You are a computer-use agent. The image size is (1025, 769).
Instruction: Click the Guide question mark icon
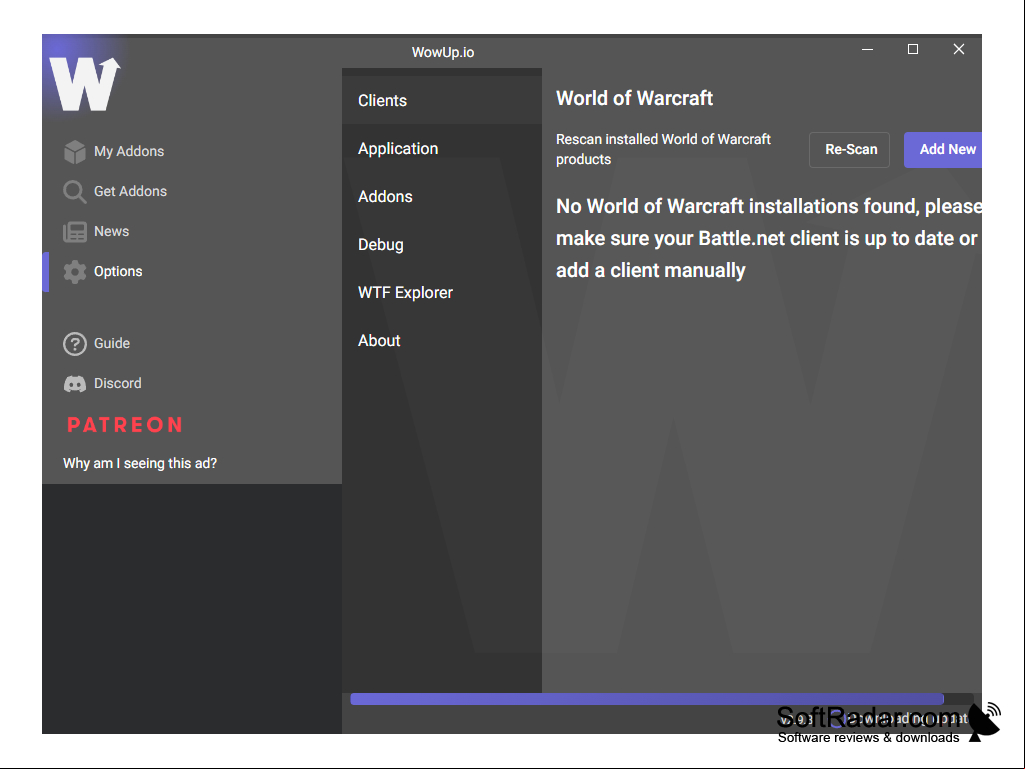75,343
